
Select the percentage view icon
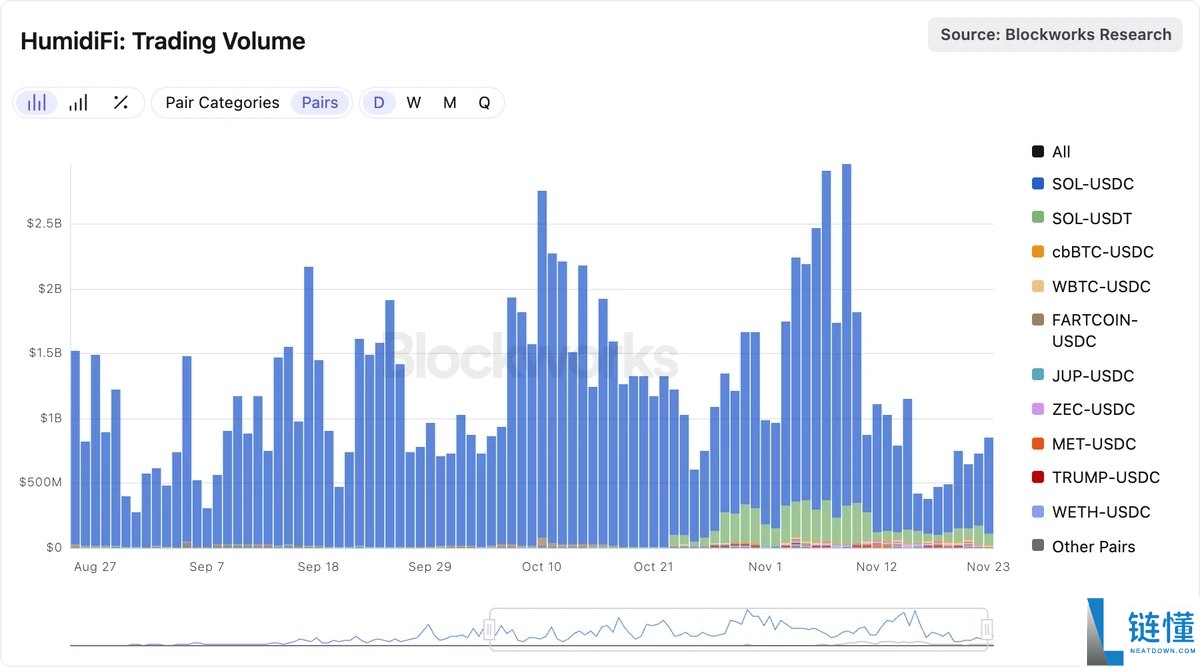click(x=120, y=103)
